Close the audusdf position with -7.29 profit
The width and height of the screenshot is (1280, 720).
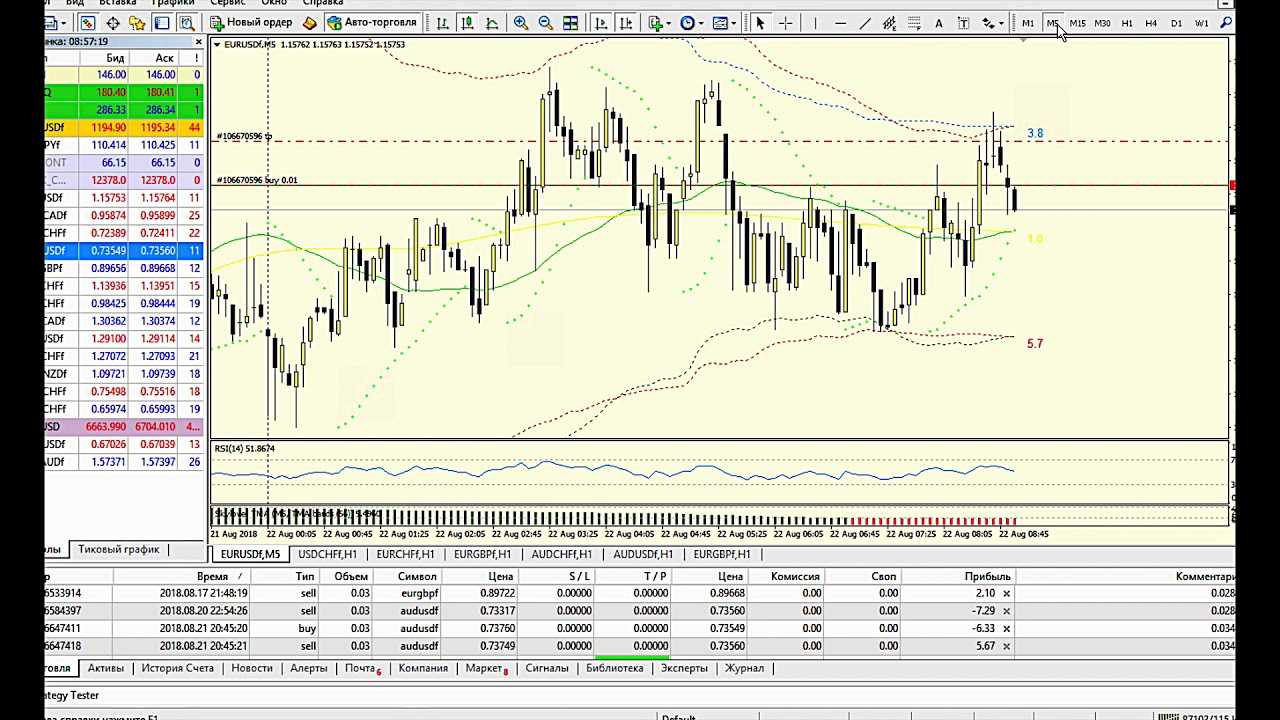click(x=1006, y=611)
